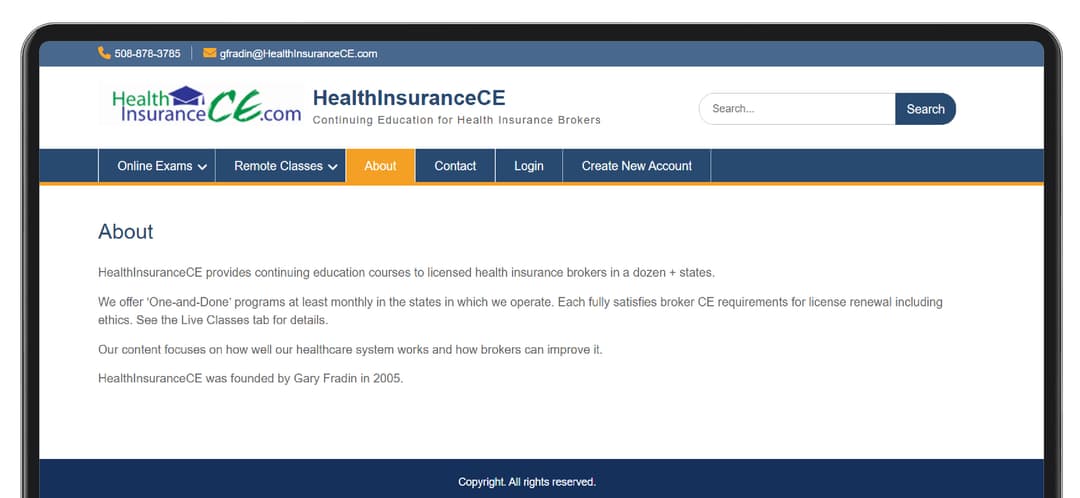The height and width of the screenshot is (498, 1080).
Task: Select the About tab in navigation
Action: point(380,166)
